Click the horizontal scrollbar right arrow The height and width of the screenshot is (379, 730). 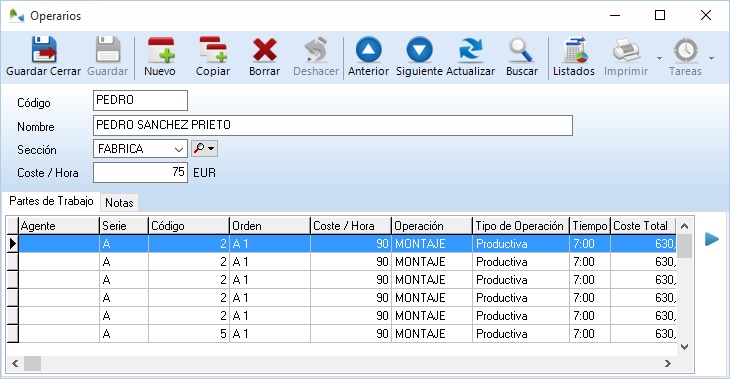(668, 363)
